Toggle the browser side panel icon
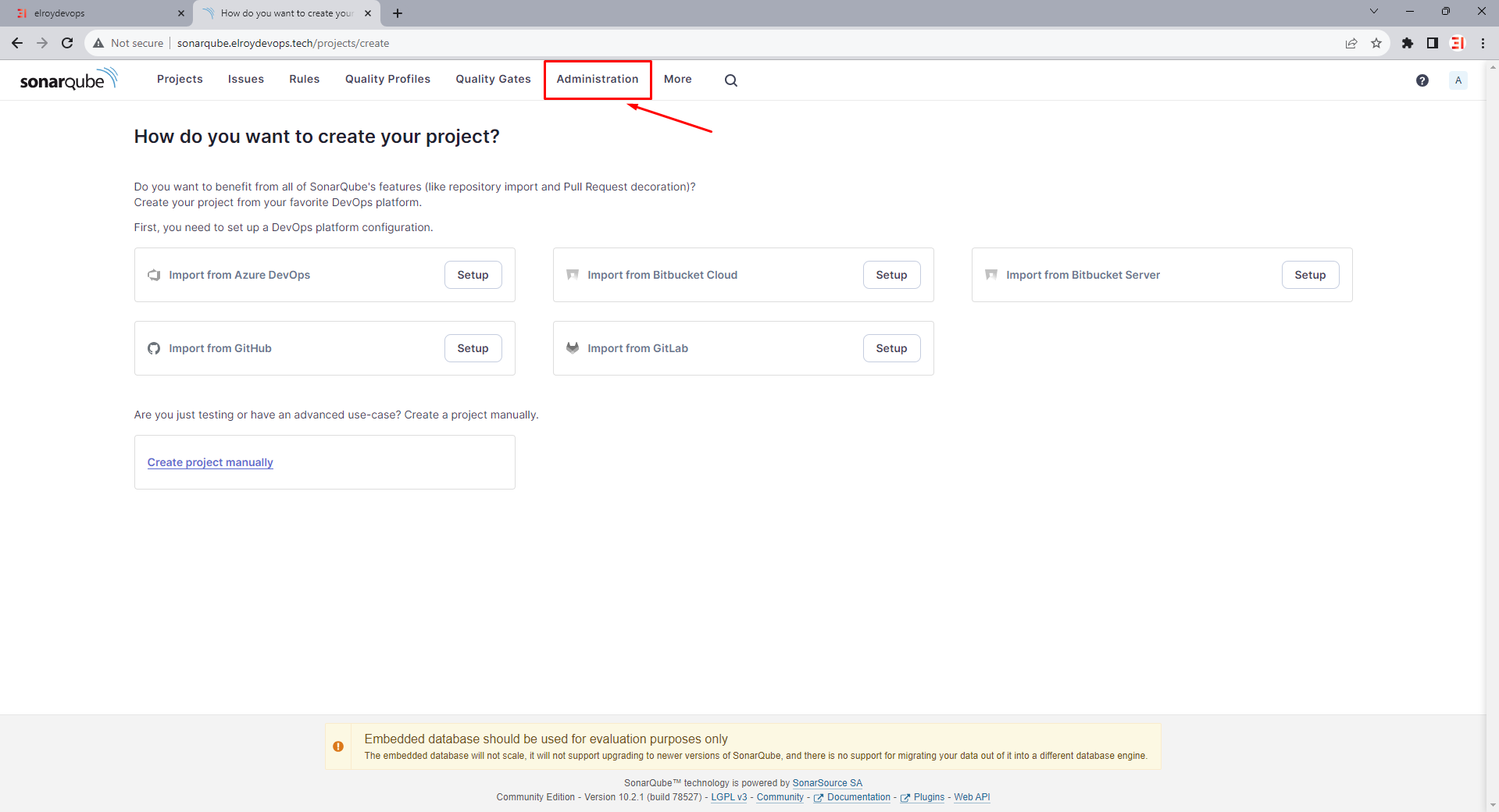The height and width of the screenshot is (812, 1499). click(x=1433, y=43)
